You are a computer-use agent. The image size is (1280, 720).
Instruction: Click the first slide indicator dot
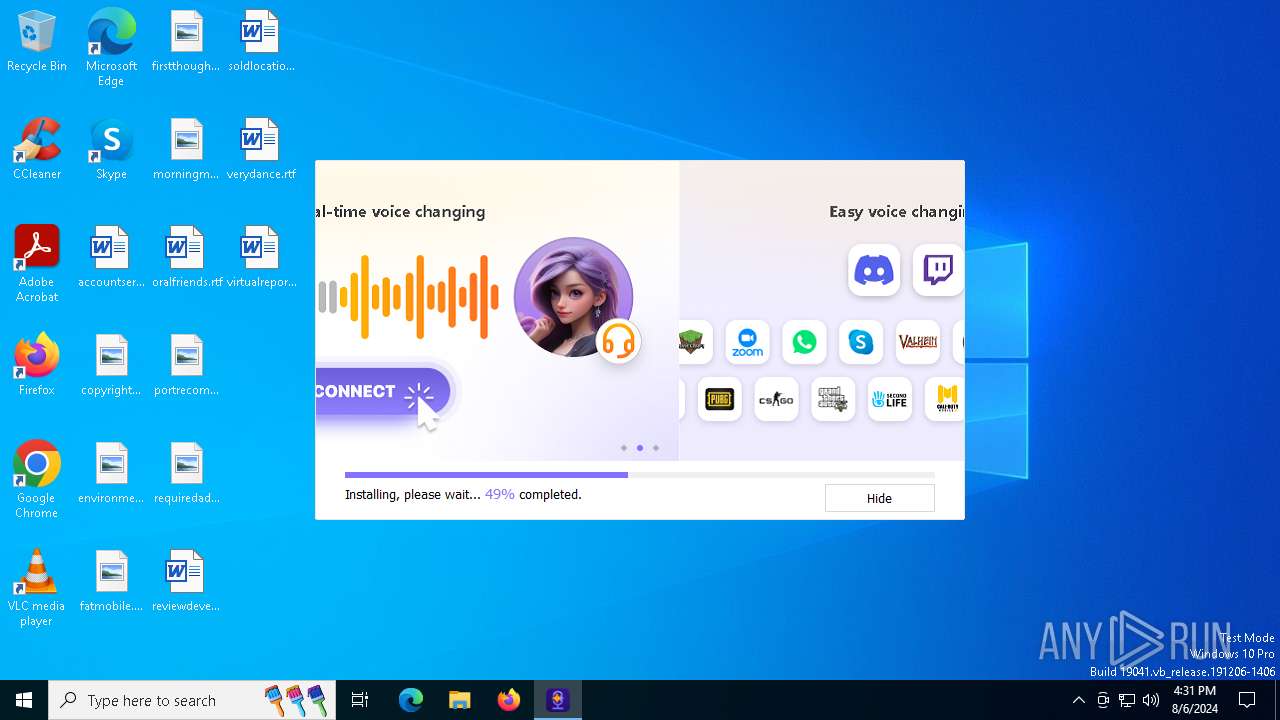click(624, 448)
